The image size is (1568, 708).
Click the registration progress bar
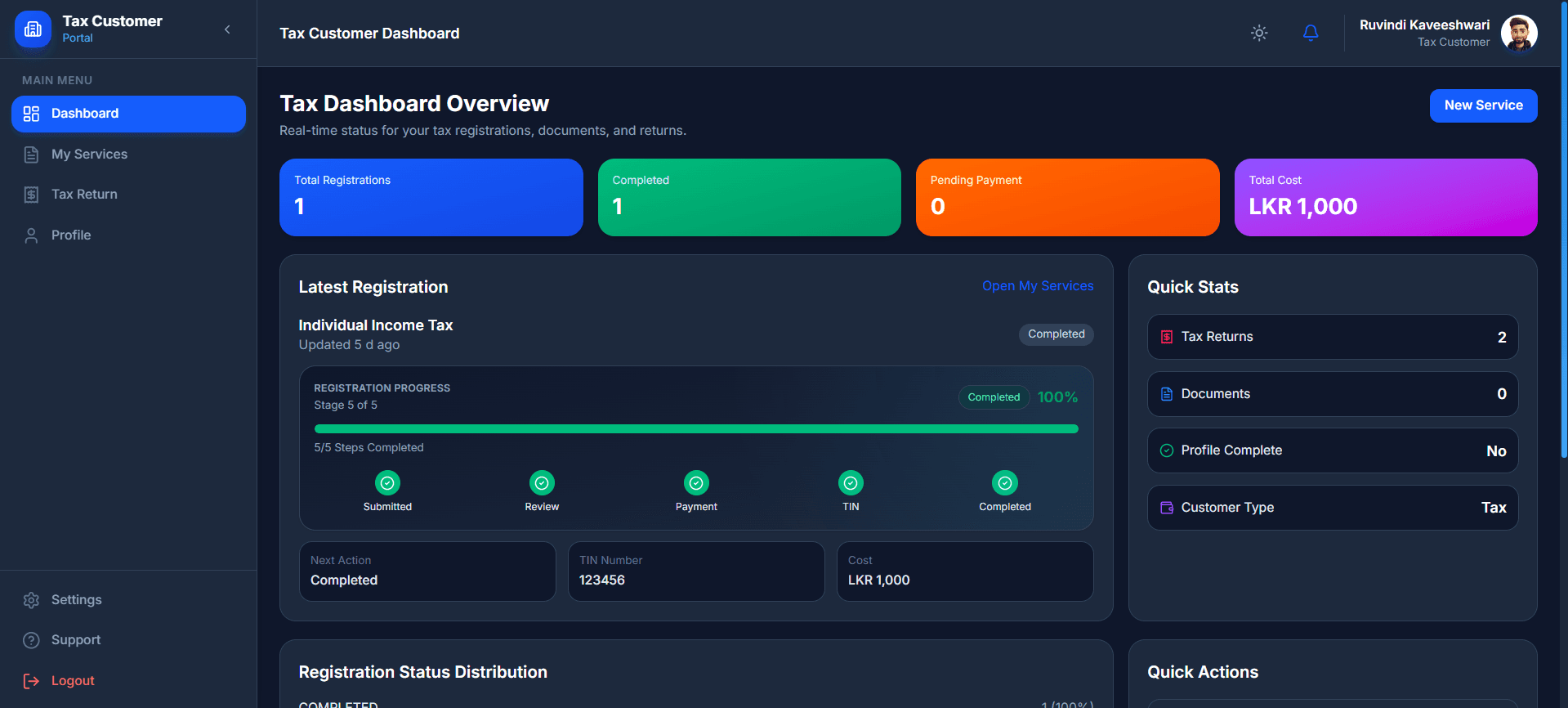696,429
